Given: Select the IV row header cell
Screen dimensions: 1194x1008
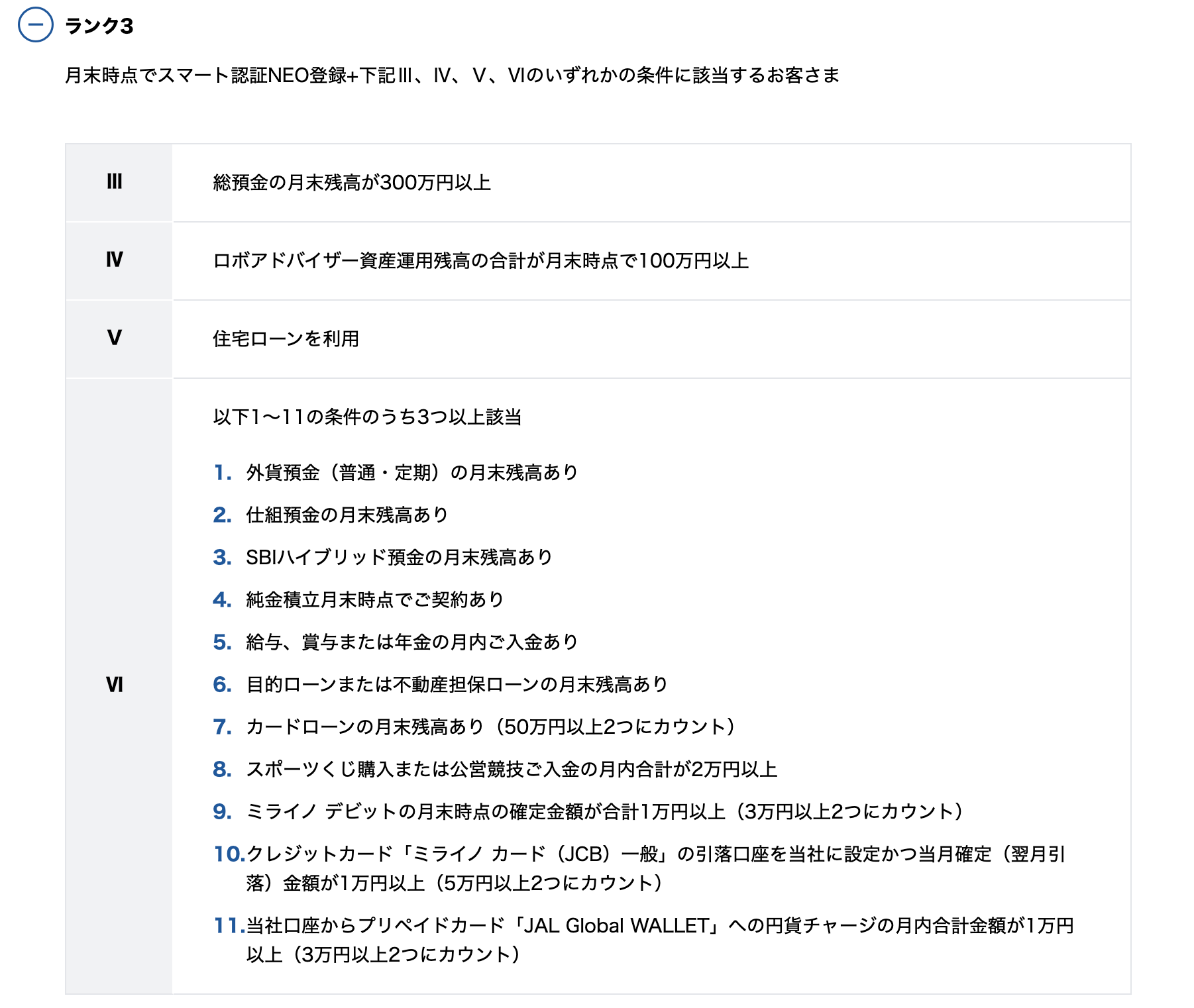Looking at the screenshot, I should tap(115, 260).
